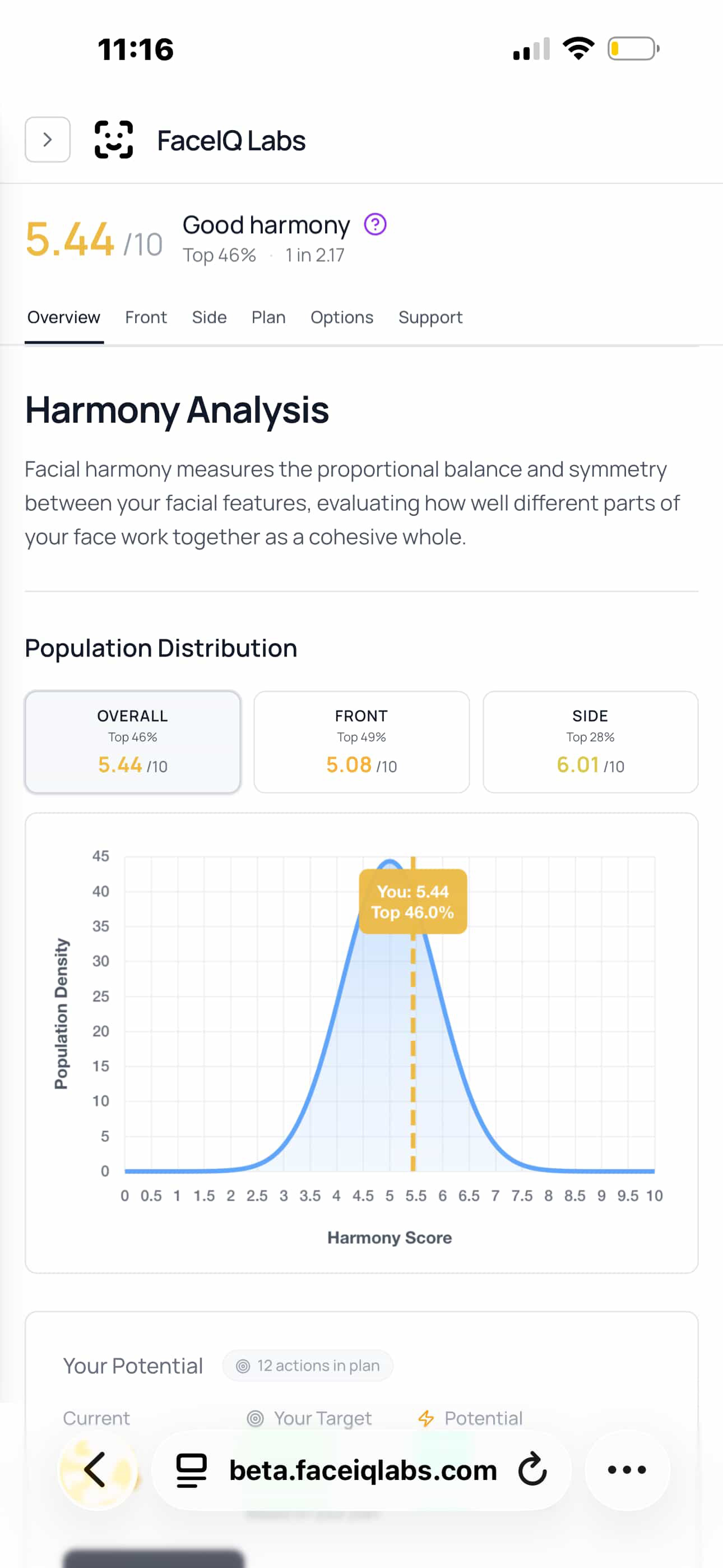Viewport: 723px width, 1568px height.
Task: Tap the site settings icon beside URL
Action: (x=192, y=1469)
